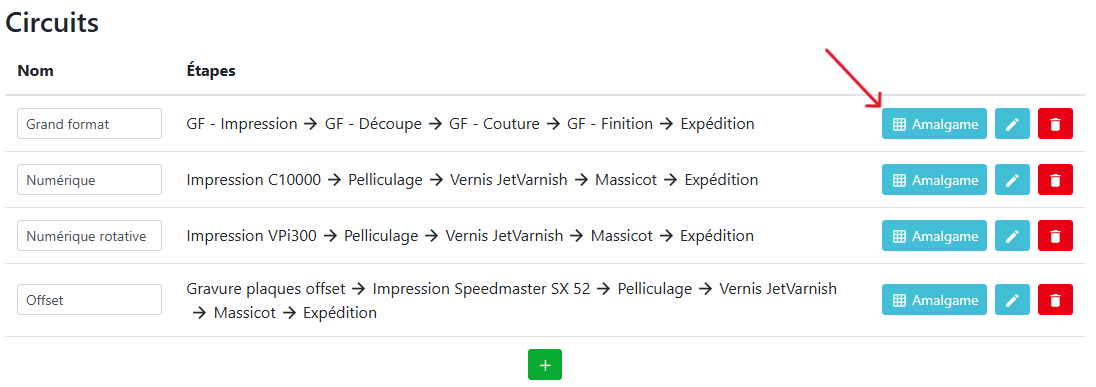The image size is (1096, 387).
Task: Click Amalgame button on Numérique rotative row
Action: [935, 235]
